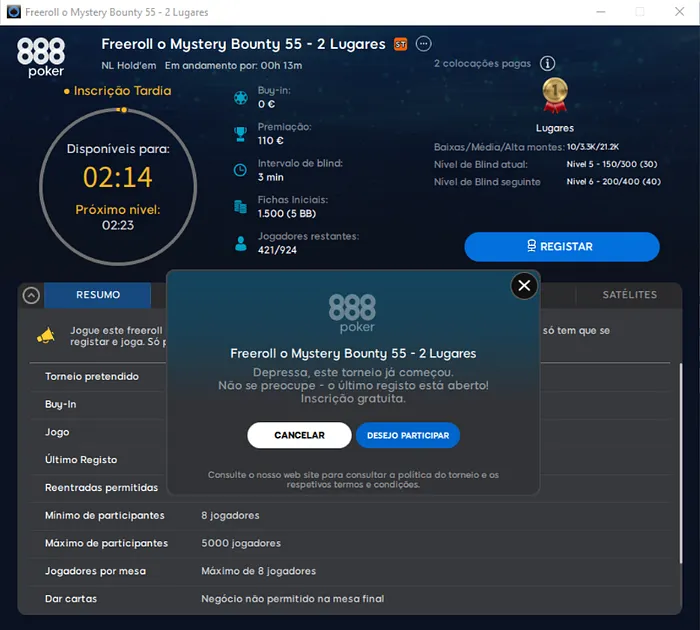The height and width of the screenshot is (630, 700).
Task: Click "Negócio não permitido na mesa final"
Action: pyautogui.click(x=293, y=599)
